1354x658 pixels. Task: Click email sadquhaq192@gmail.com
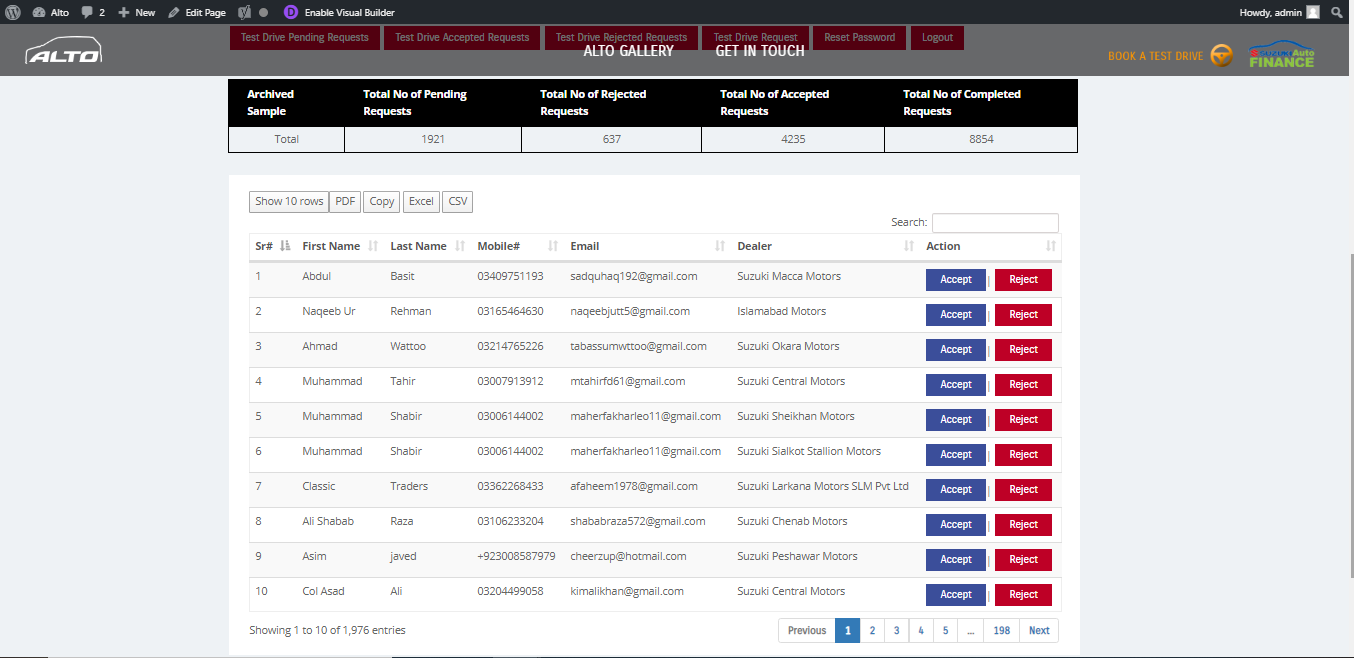634,276
